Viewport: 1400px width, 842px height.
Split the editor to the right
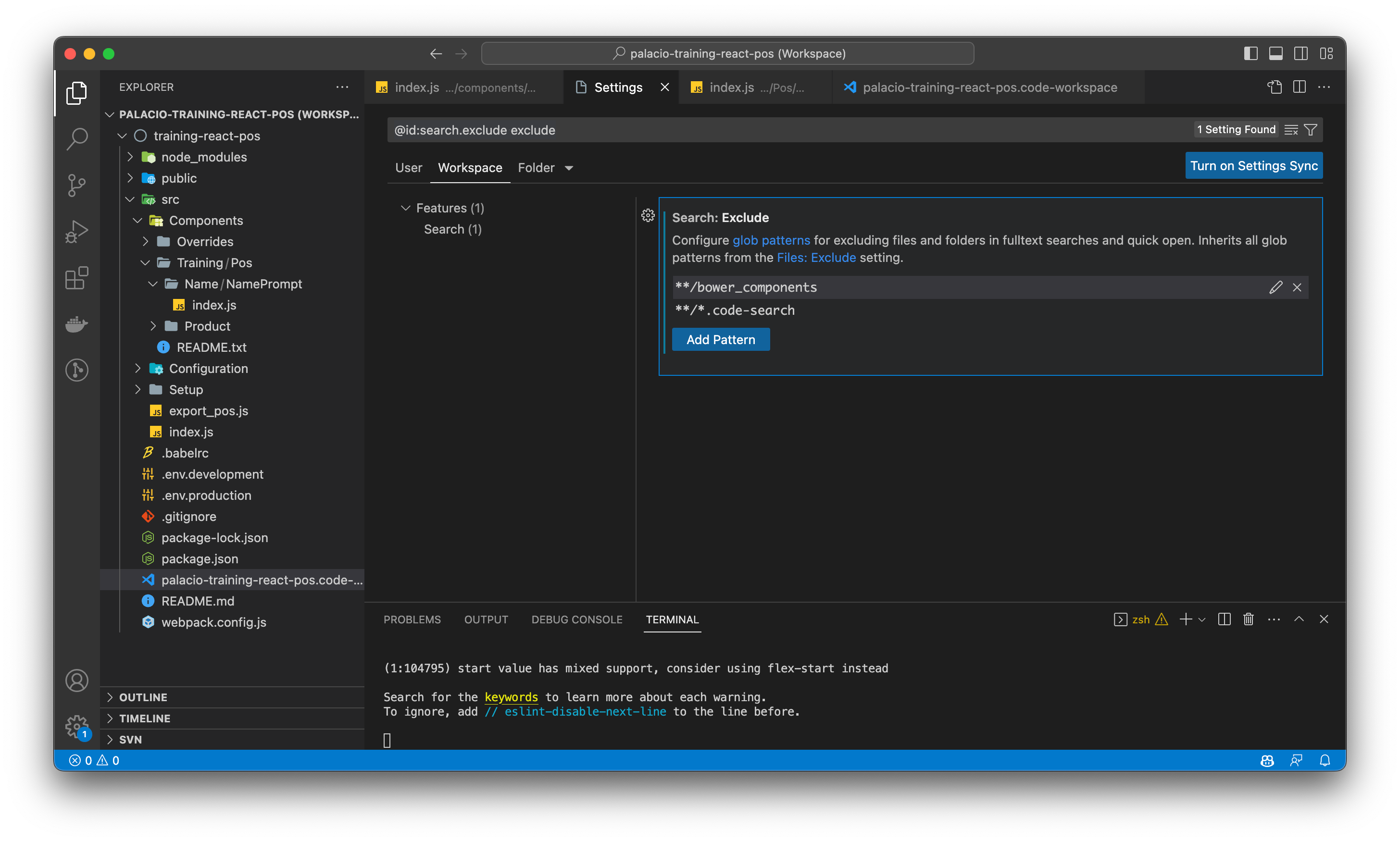(1300, 87)
